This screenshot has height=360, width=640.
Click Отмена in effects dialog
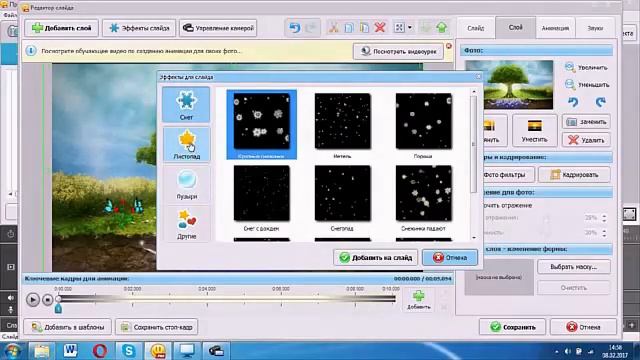(x=450, y=258)
